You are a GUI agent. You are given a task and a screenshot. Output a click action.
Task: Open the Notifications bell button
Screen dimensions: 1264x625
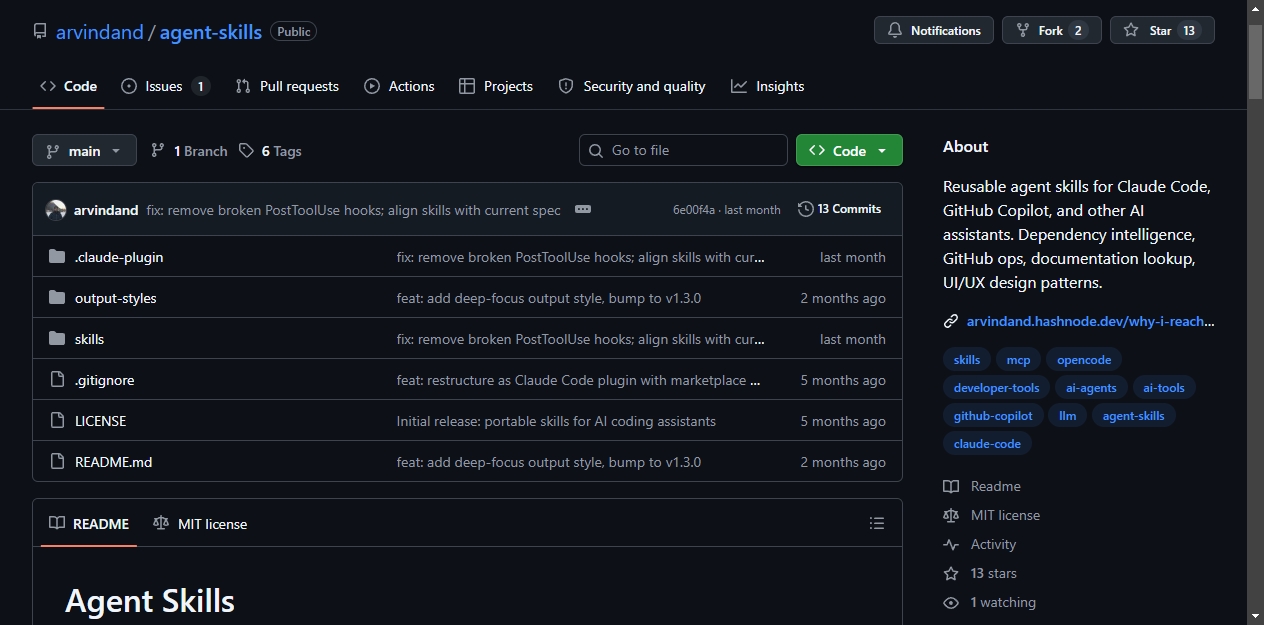pyautogui.click(x=934, y=30)
